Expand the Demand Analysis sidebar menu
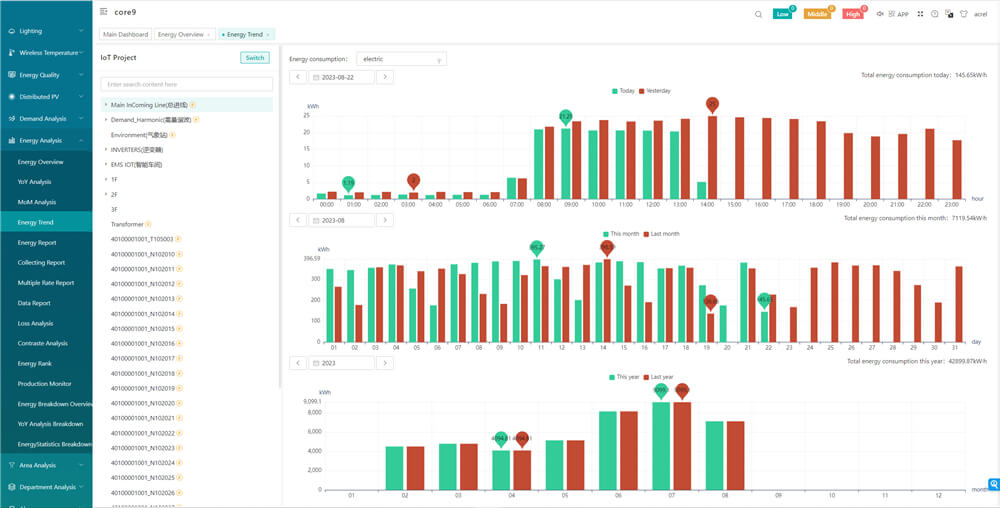This screenshot has height=508, width=1000. (46, 119)
